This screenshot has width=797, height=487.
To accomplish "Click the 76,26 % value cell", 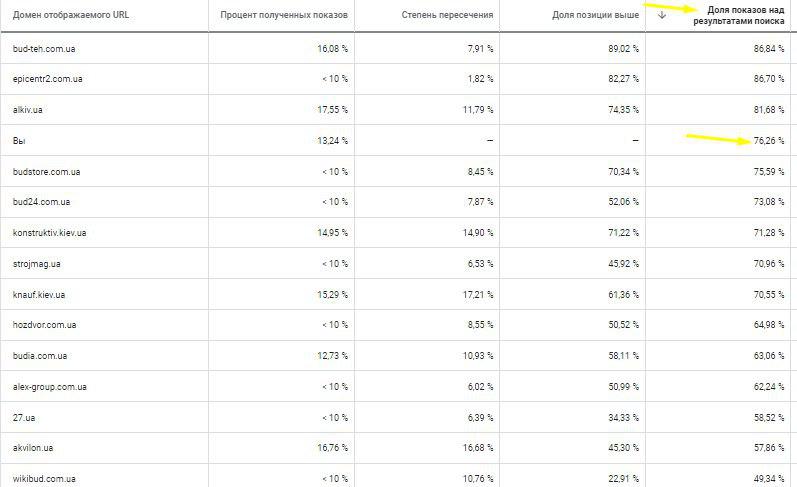I will click(x=768, y=141).
